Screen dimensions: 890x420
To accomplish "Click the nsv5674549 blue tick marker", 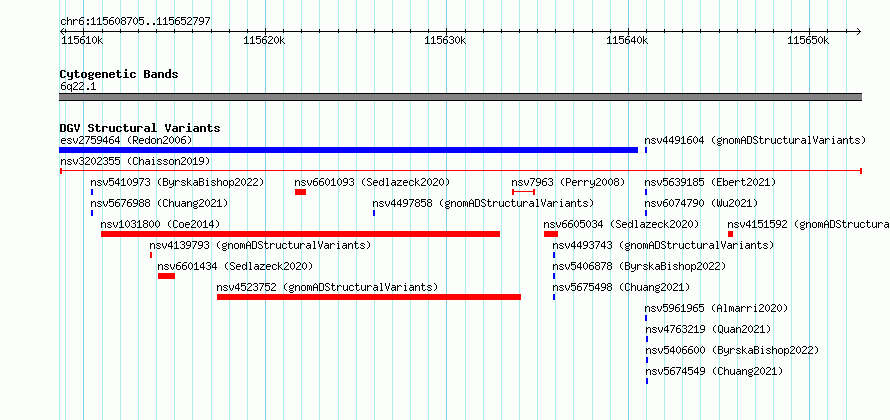I will point(646,381).
